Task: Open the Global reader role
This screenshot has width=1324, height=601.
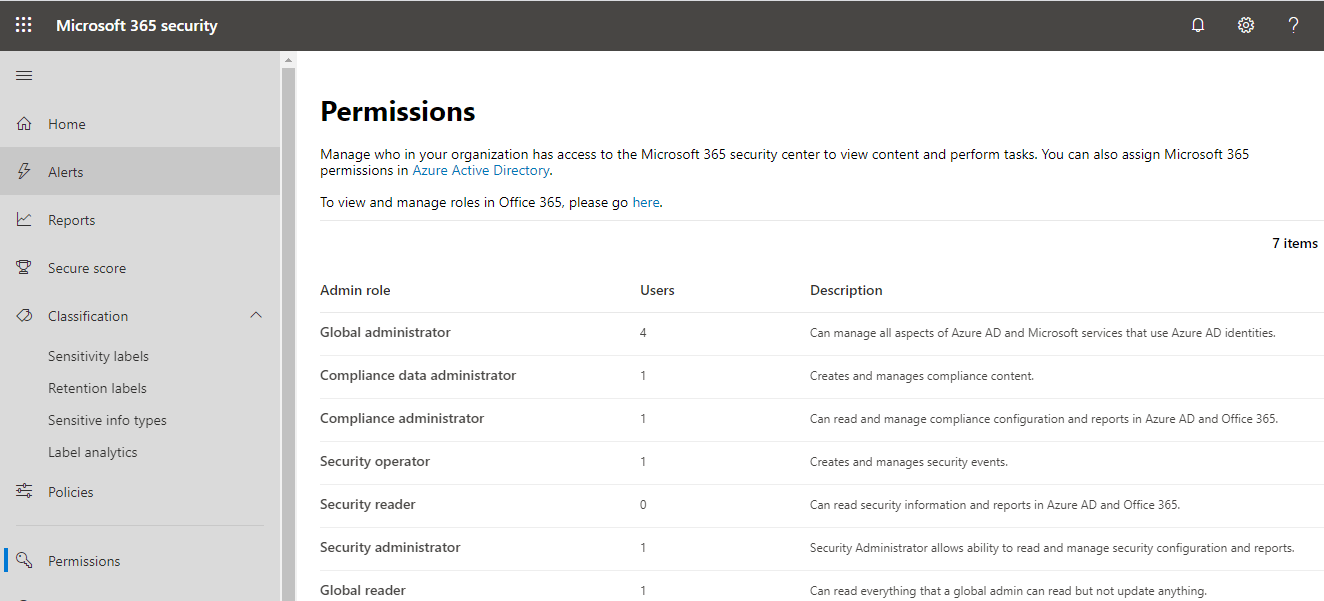Action: [363, 590]
